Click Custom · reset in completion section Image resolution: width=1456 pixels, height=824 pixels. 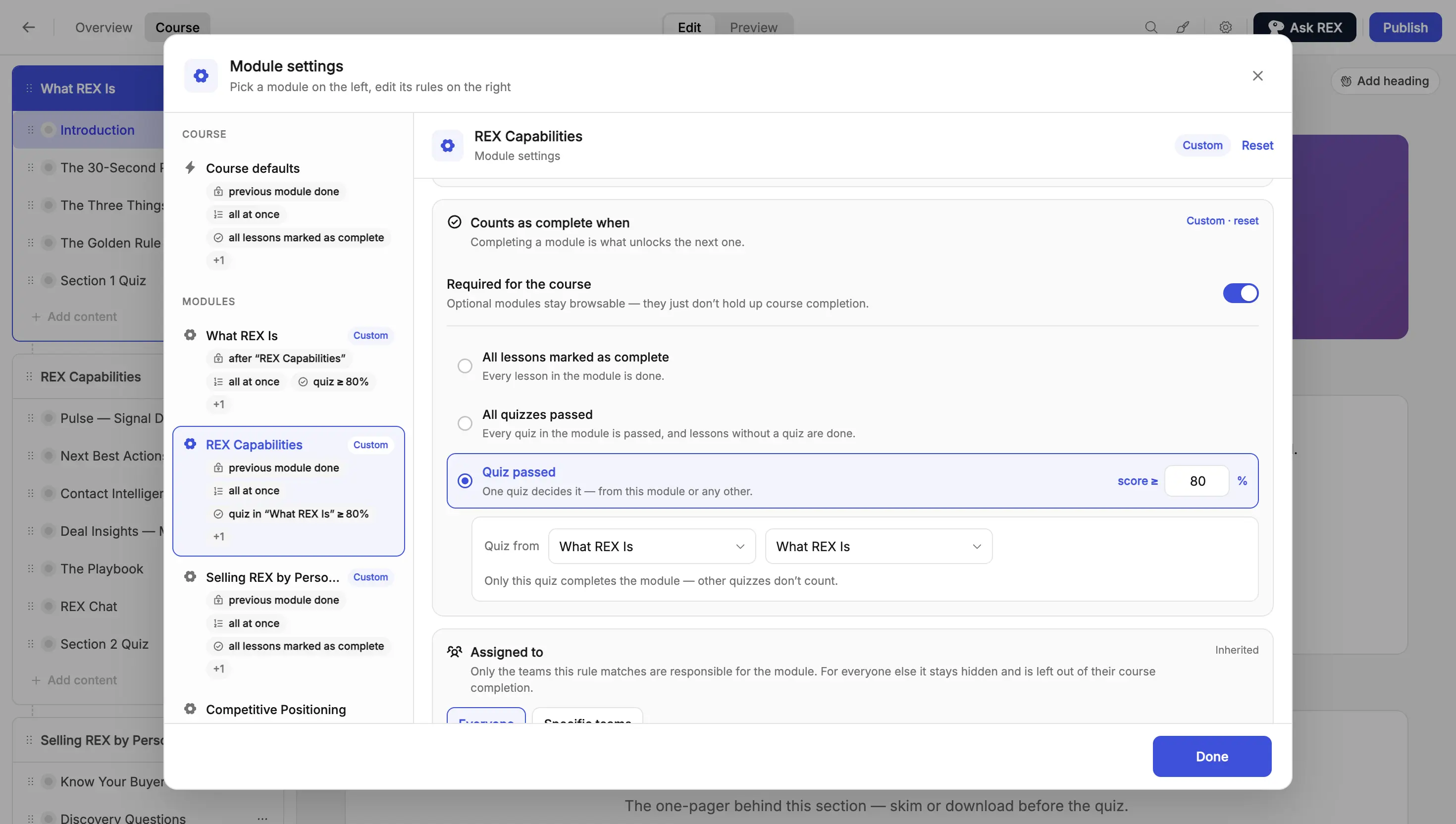tap(1222, 221)
